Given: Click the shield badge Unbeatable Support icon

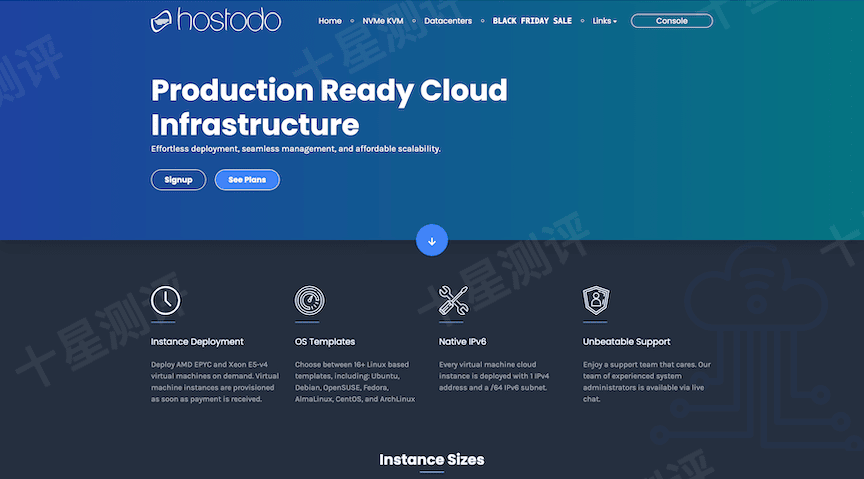Looking at the screenshot, I should click(x=596, y=300).
